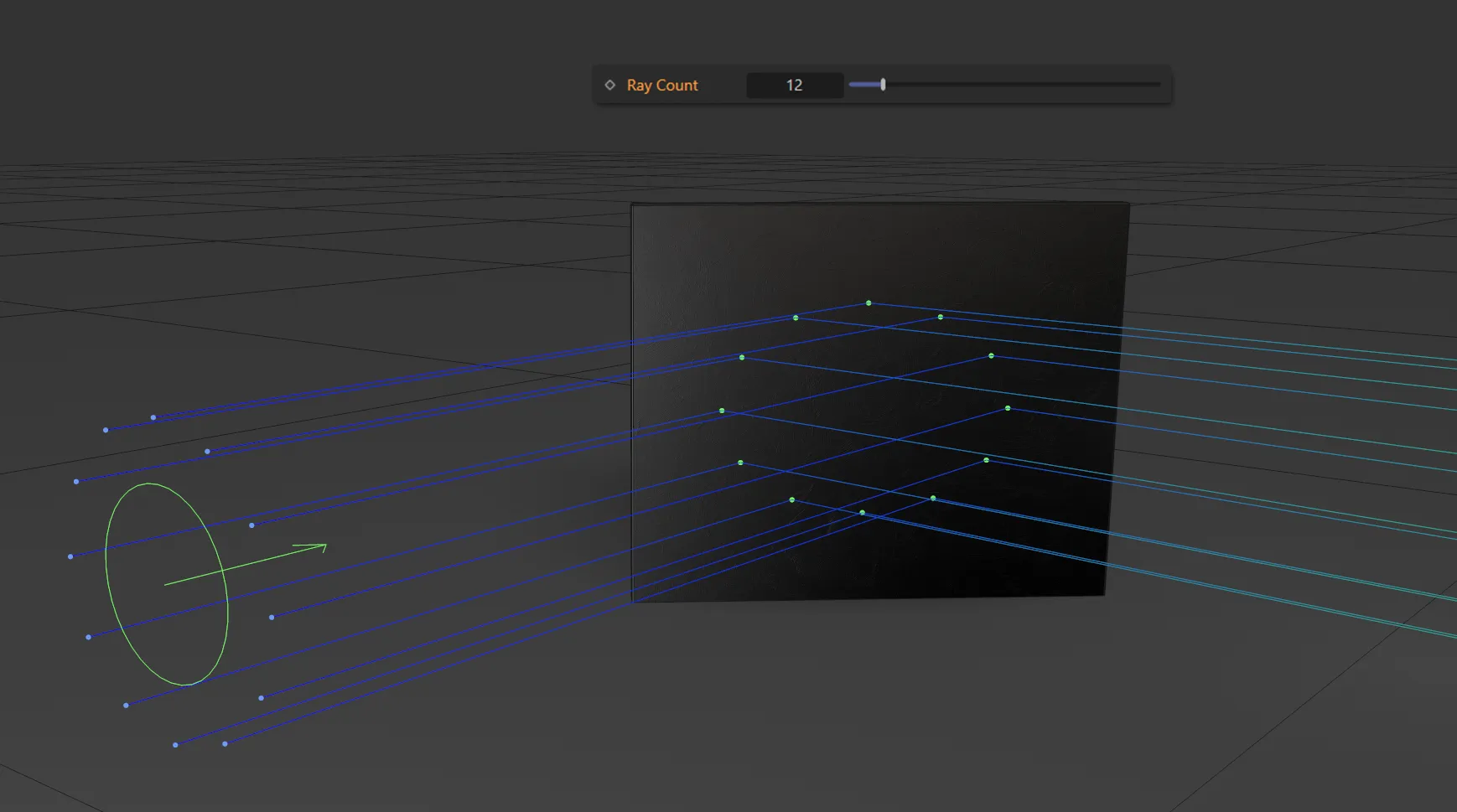The height and width of the screenshot is (812, 1457).
Task: Select the lowest-left blue ray origin point
Action: coord(175,745)
